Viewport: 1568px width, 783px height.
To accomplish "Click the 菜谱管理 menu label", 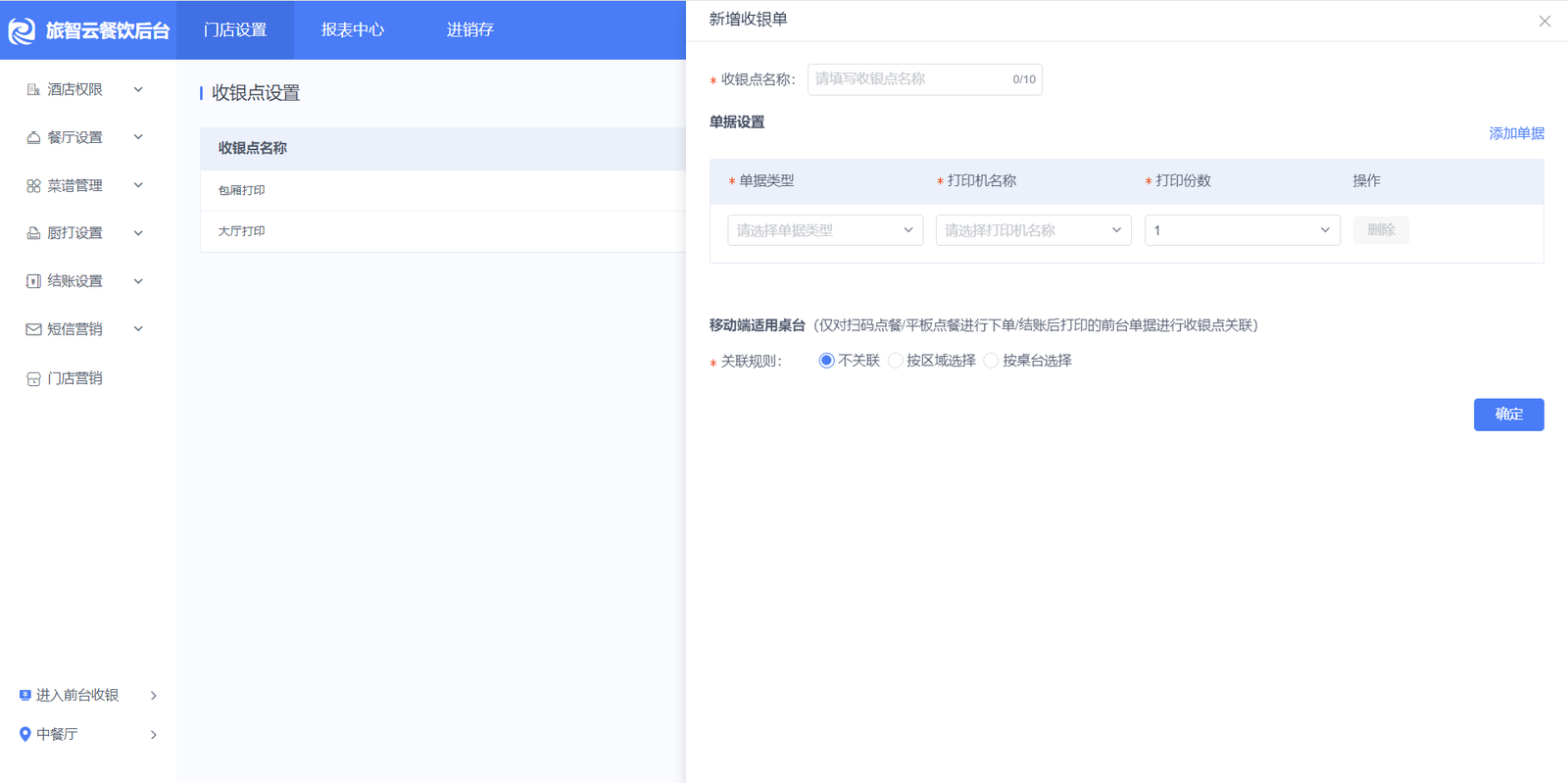I will pos(74,185).
